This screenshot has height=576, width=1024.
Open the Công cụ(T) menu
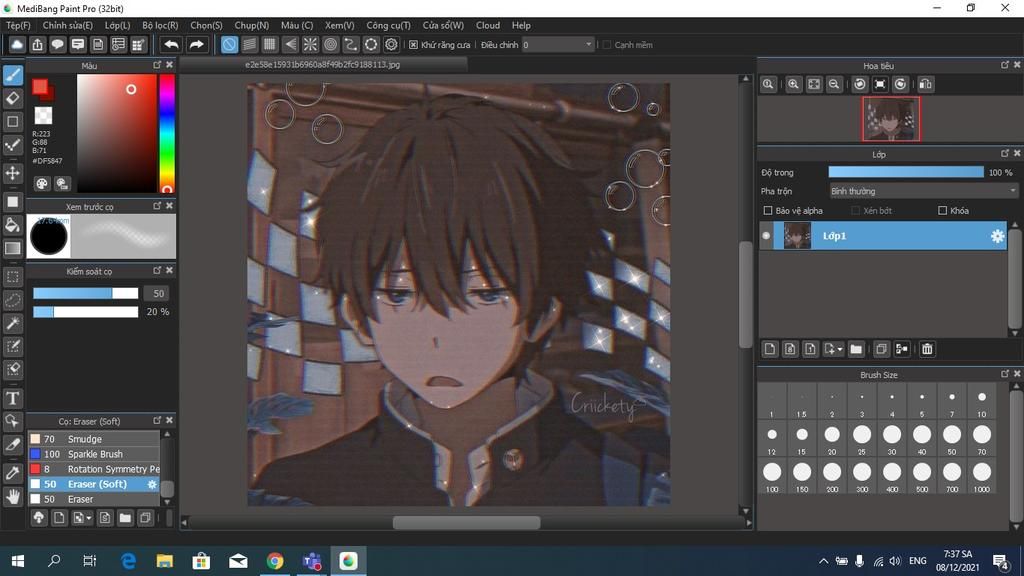coord(389,25)
